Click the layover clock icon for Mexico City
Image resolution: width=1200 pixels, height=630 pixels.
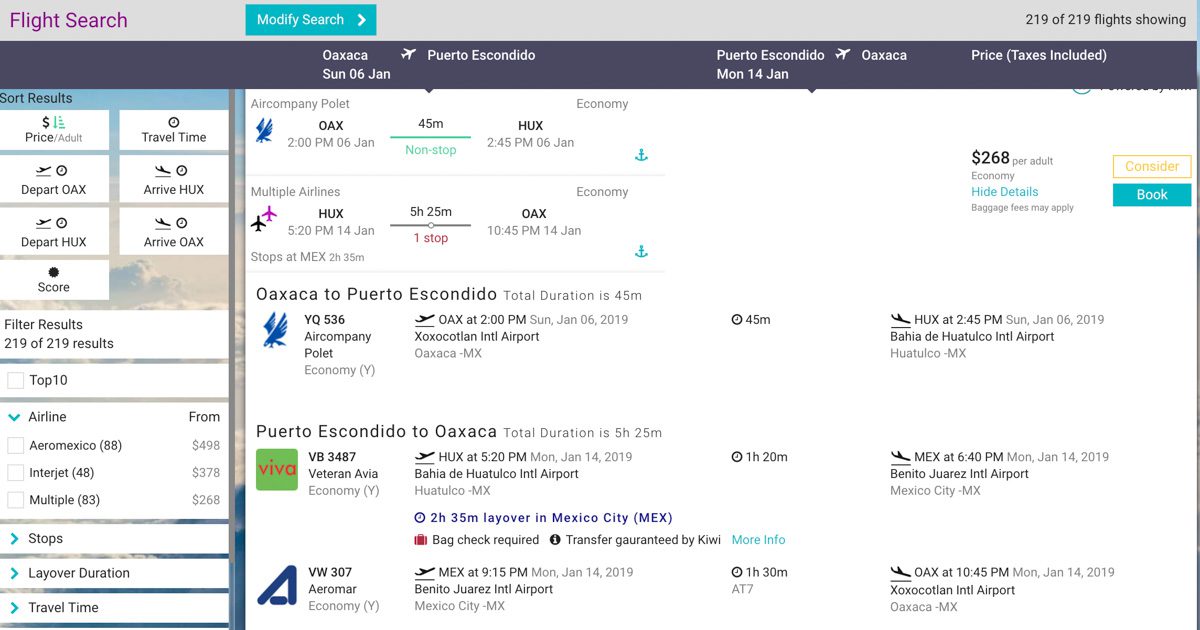tap(420, 518)
